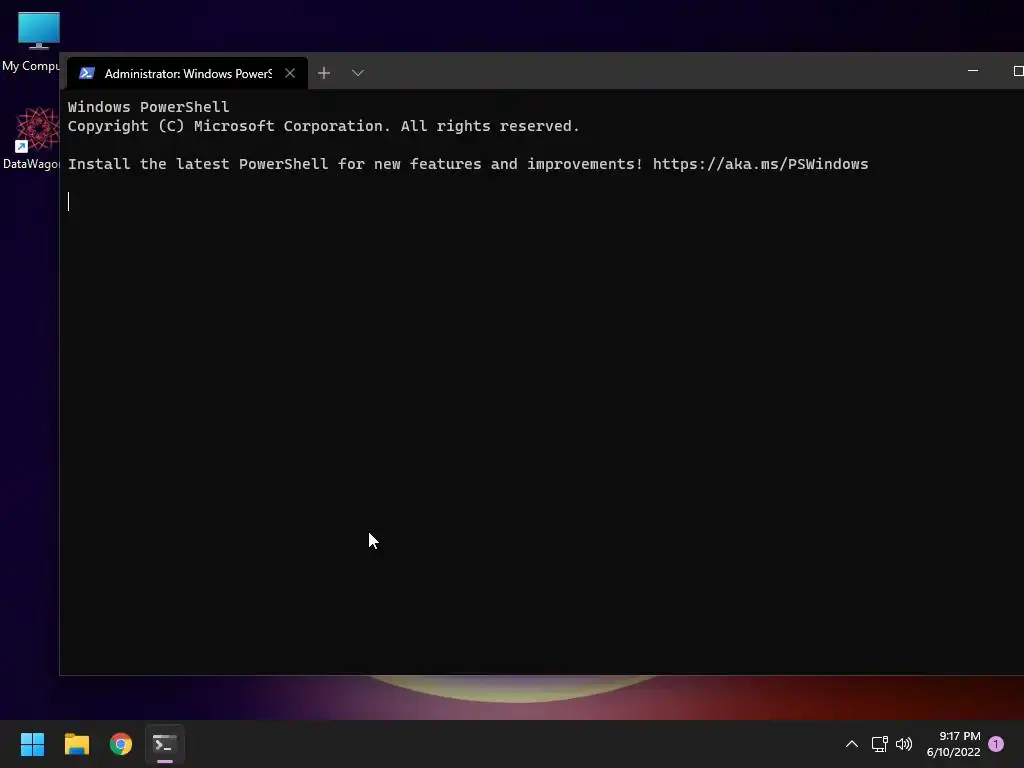Image resolution: width=1024 pixels, height=768 pixels.
Task: Open the Windows Start menu
Action: (33, 744)
